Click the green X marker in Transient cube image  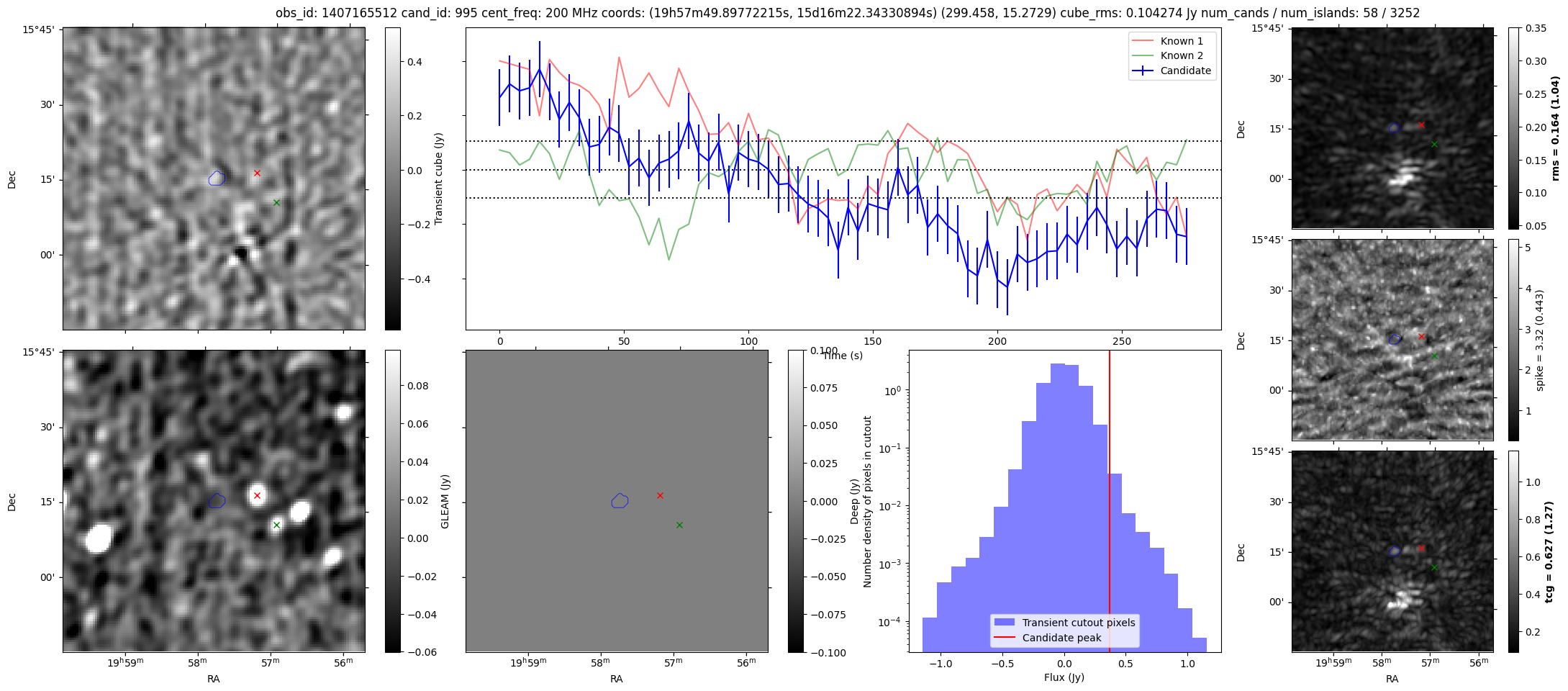276,203
